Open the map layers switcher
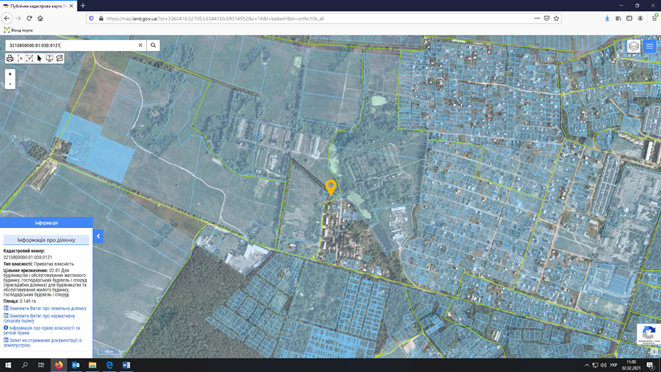Screen dimensions: 661x372 click(x=634, y=46)
